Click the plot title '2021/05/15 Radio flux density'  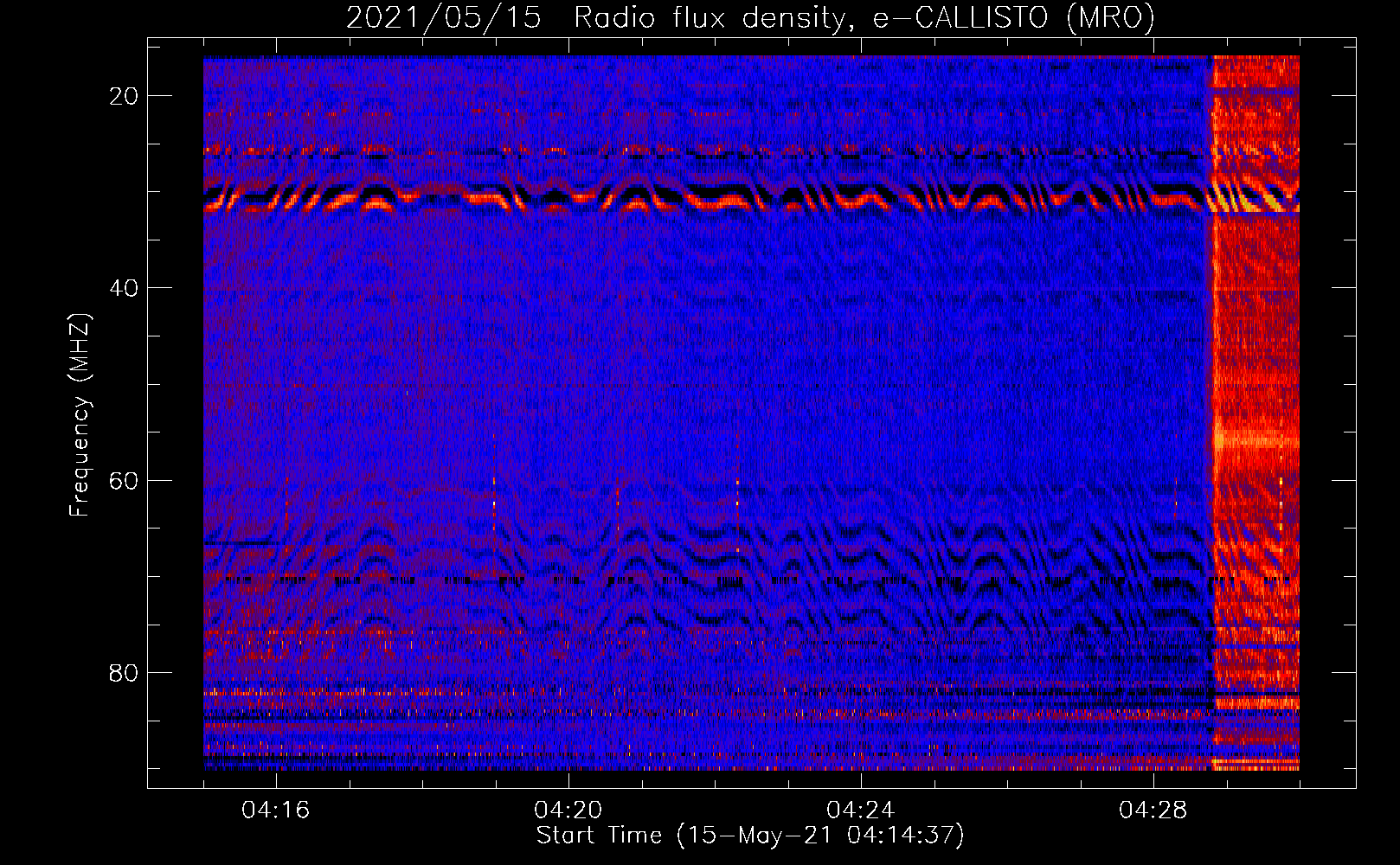(x=750, y=17)
